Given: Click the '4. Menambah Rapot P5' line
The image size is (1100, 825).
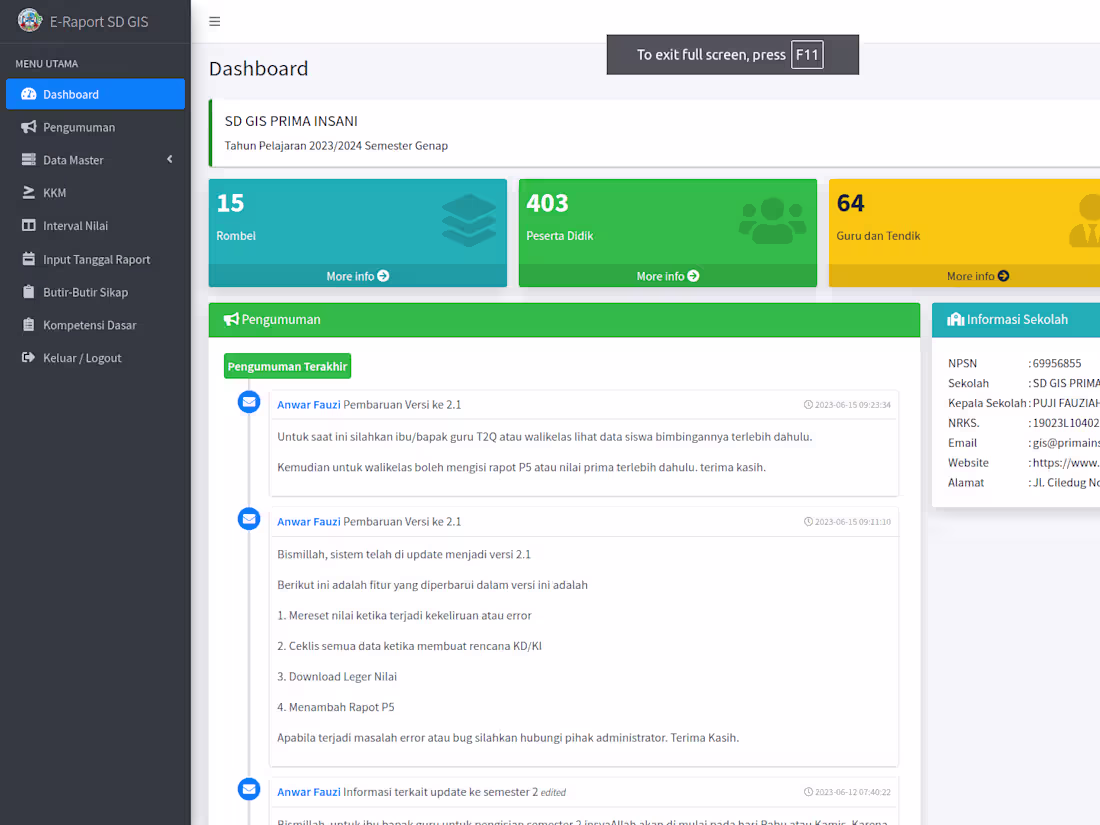Looking at the screenshot, I should [336, 707].
